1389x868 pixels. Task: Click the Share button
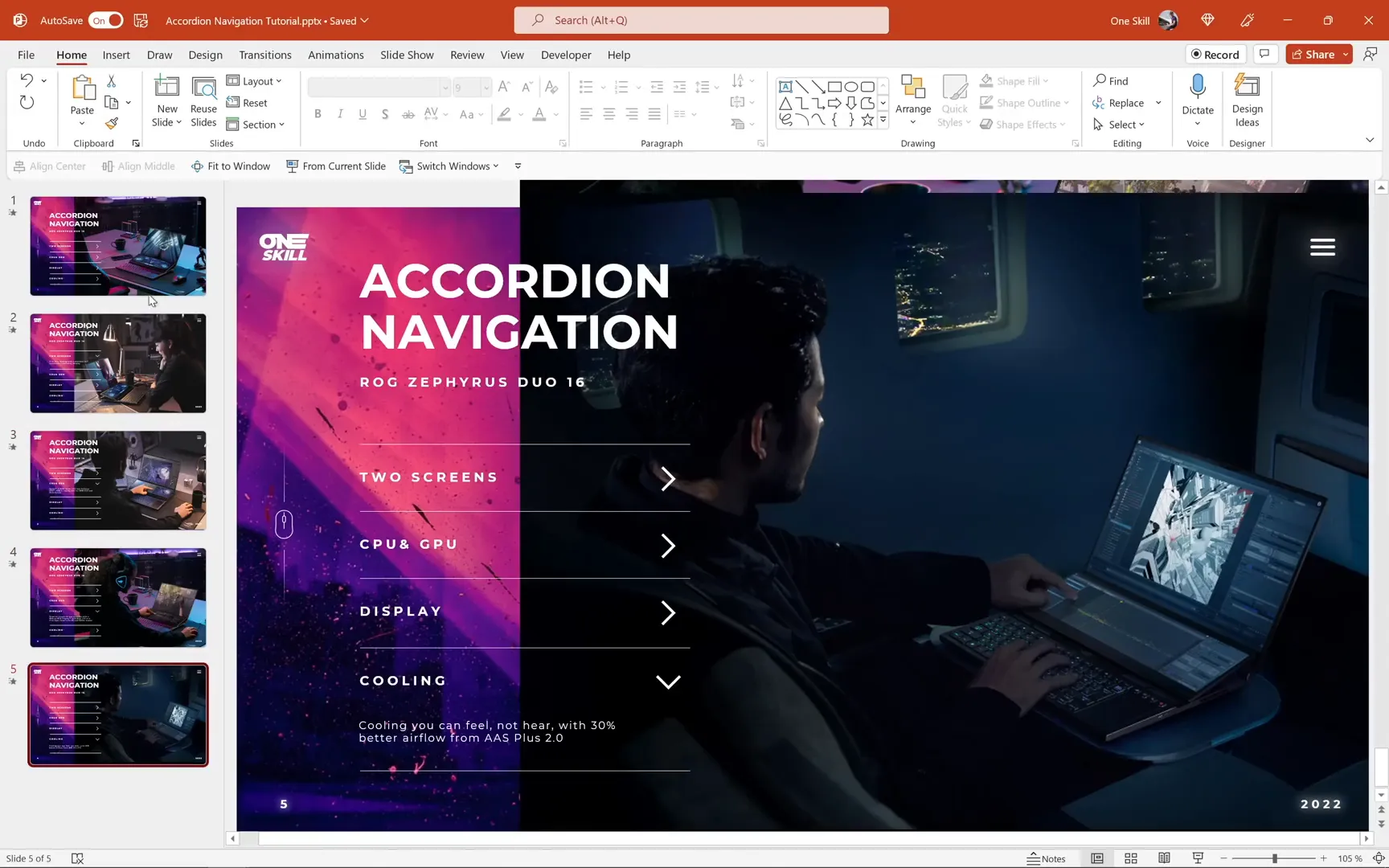click(x=1319, y=54)
